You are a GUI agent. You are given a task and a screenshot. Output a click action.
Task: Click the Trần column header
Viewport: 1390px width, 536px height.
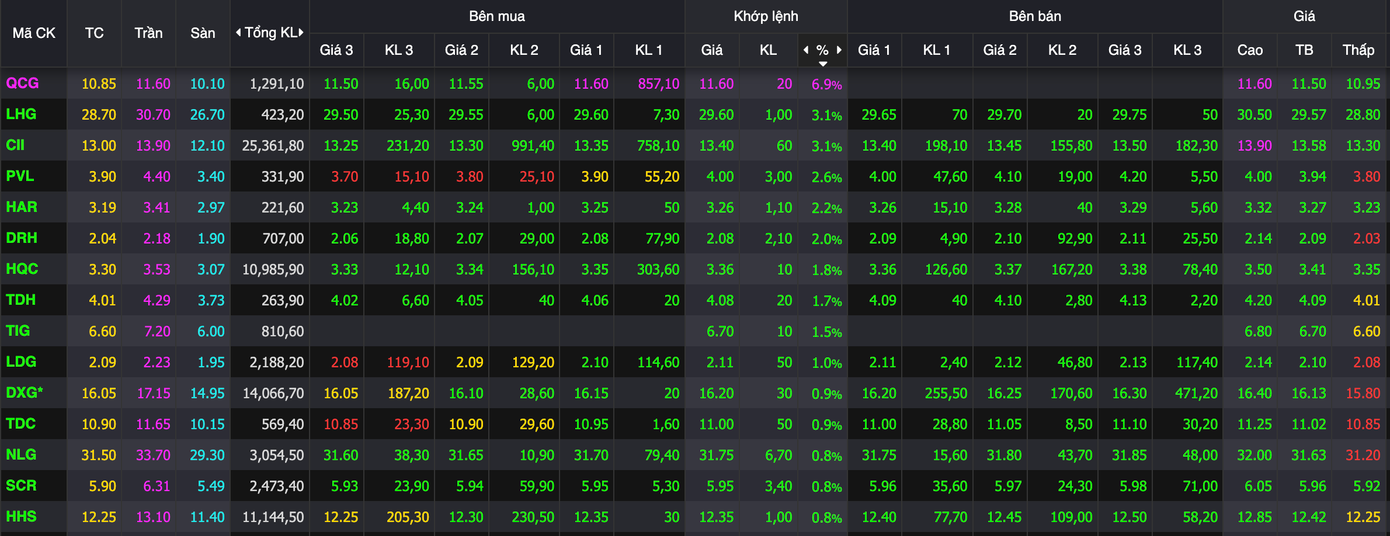(x=148, y=33)
